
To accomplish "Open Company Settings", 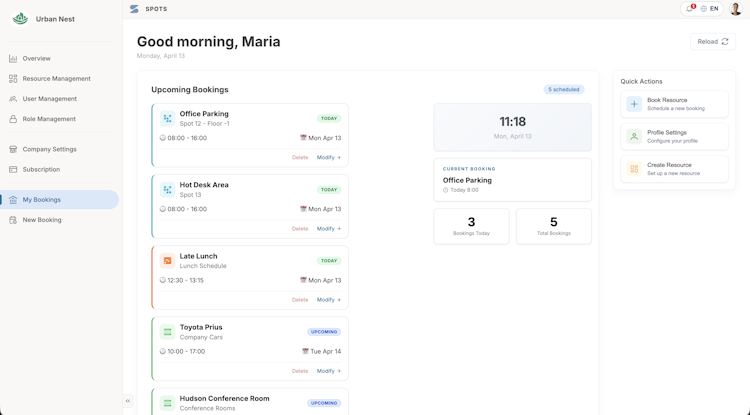I will (x=49, y=149).
